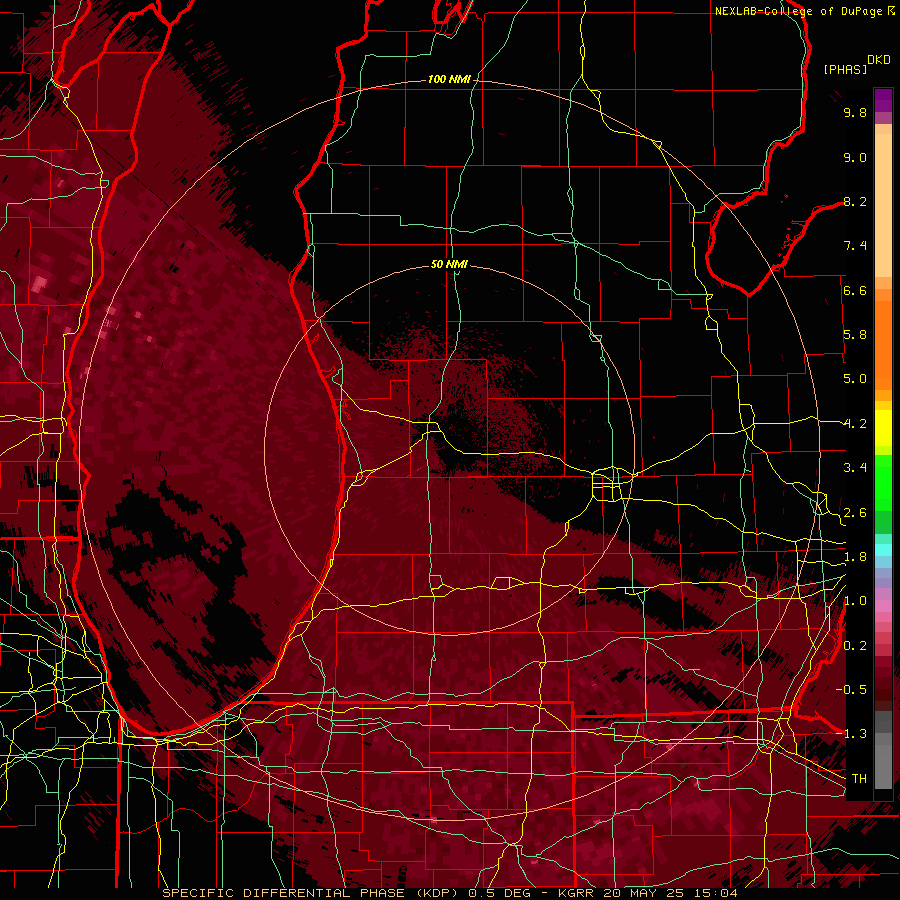
Task: Click the 7.4 scale value
Action: tap(855, 246)
